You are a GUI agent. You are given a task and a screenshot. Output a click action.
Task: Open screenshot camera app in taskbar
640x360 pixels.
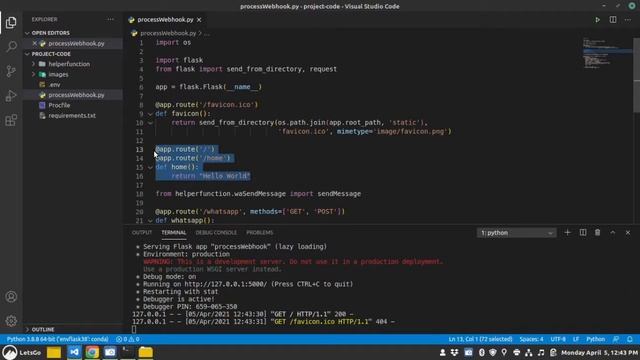110,352
